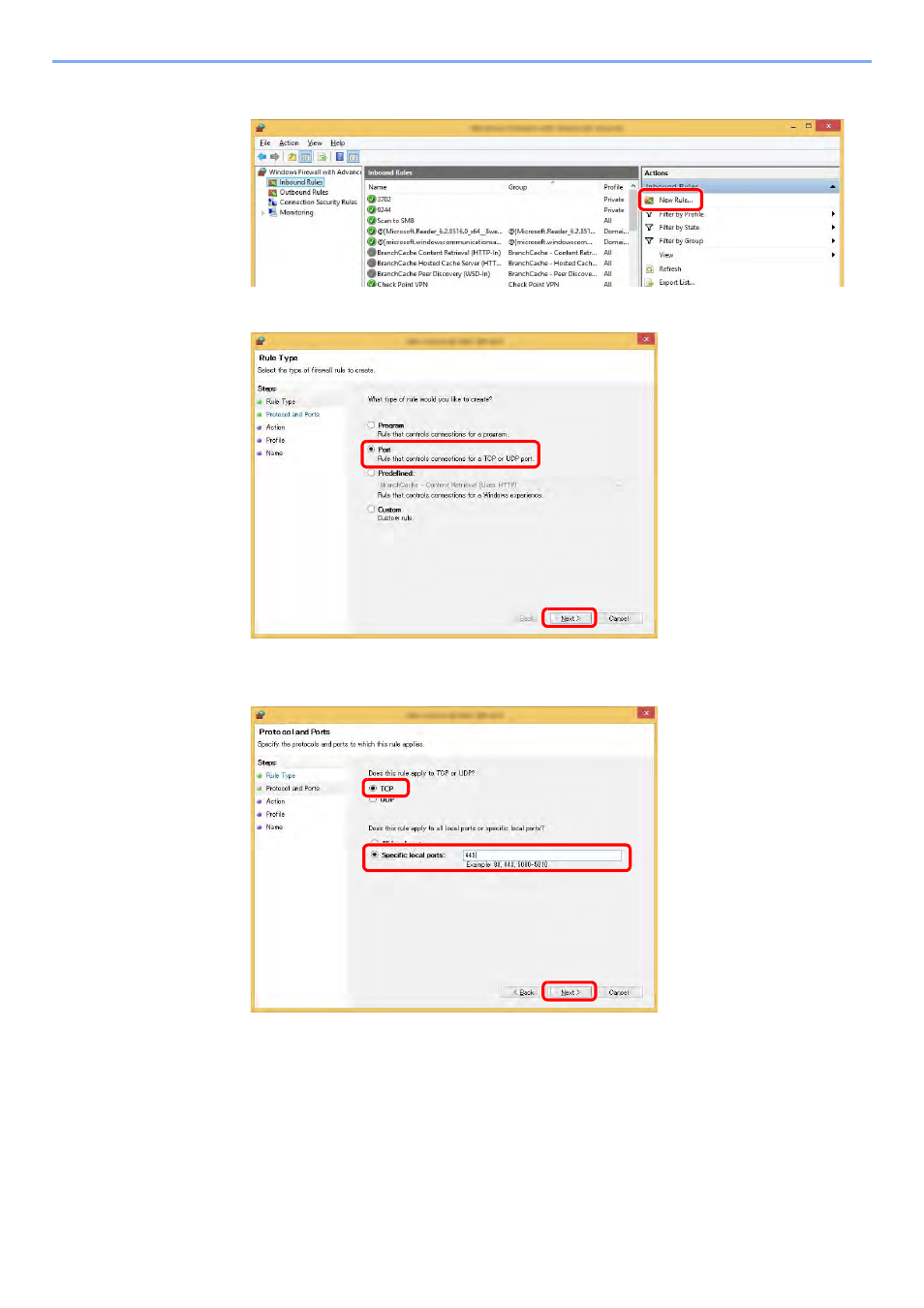This screenshot has height=1308, width=924.
Task: Click the New Rule icon in Actions
Action: [650, 201]
